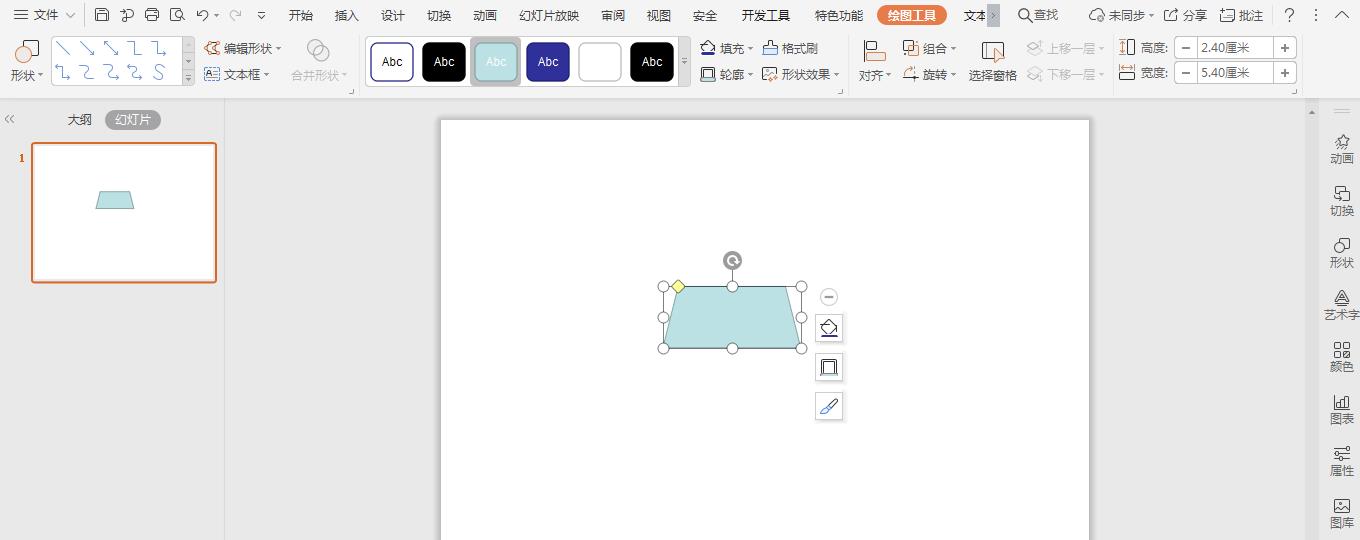
Task: Collapse the ribbon with the up chevron
Action: click(x=1341, y=15)
